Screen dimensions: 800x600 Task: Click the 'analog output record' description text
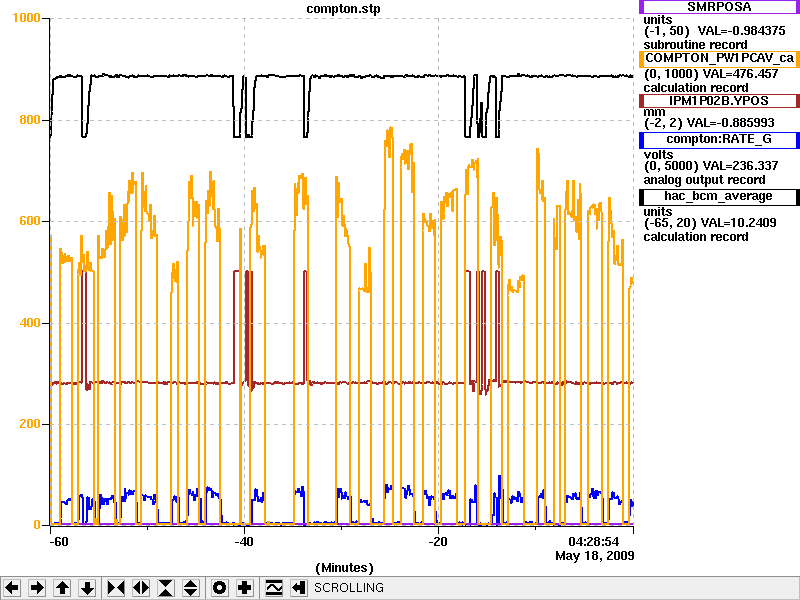click(704, 180)
